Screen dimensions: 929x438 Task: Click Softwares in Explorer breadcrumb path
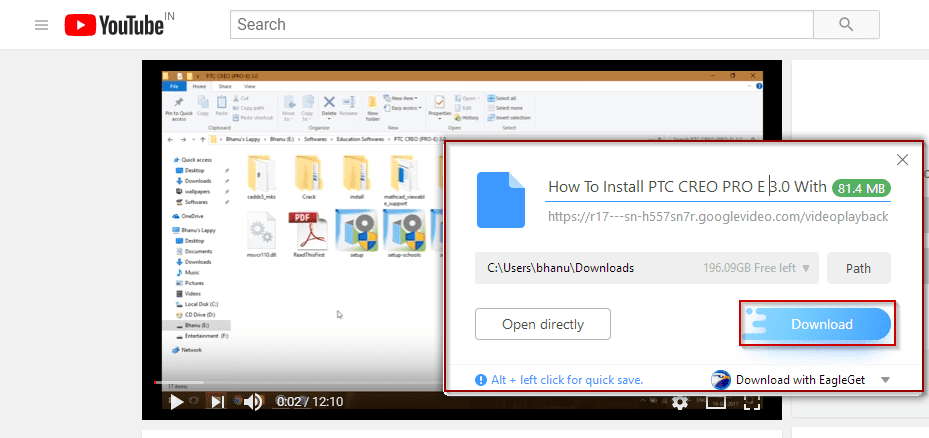(316, 140)
